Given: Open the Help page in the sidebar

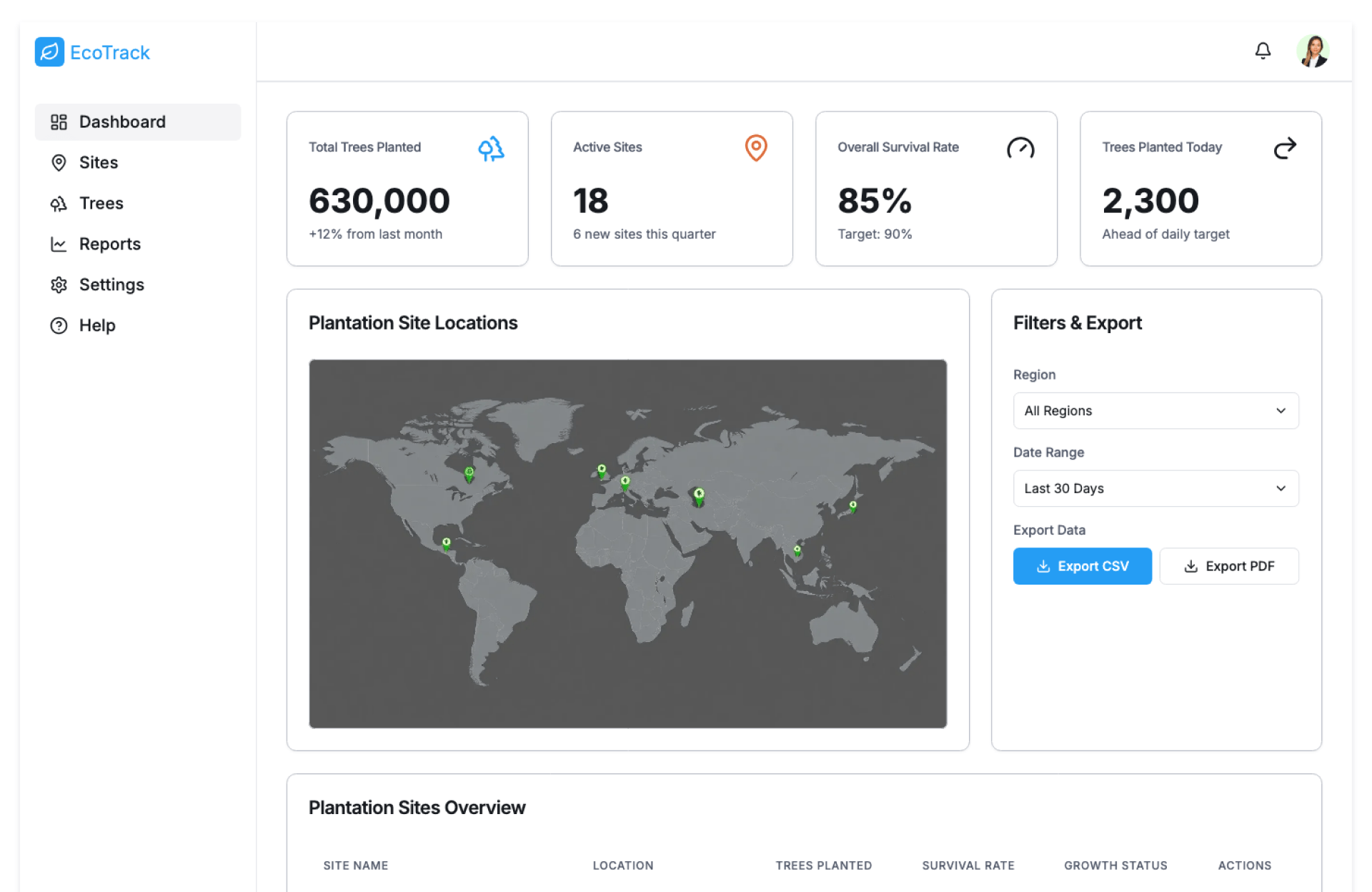Looking at the screenshot, I should (x=96, y=326).
